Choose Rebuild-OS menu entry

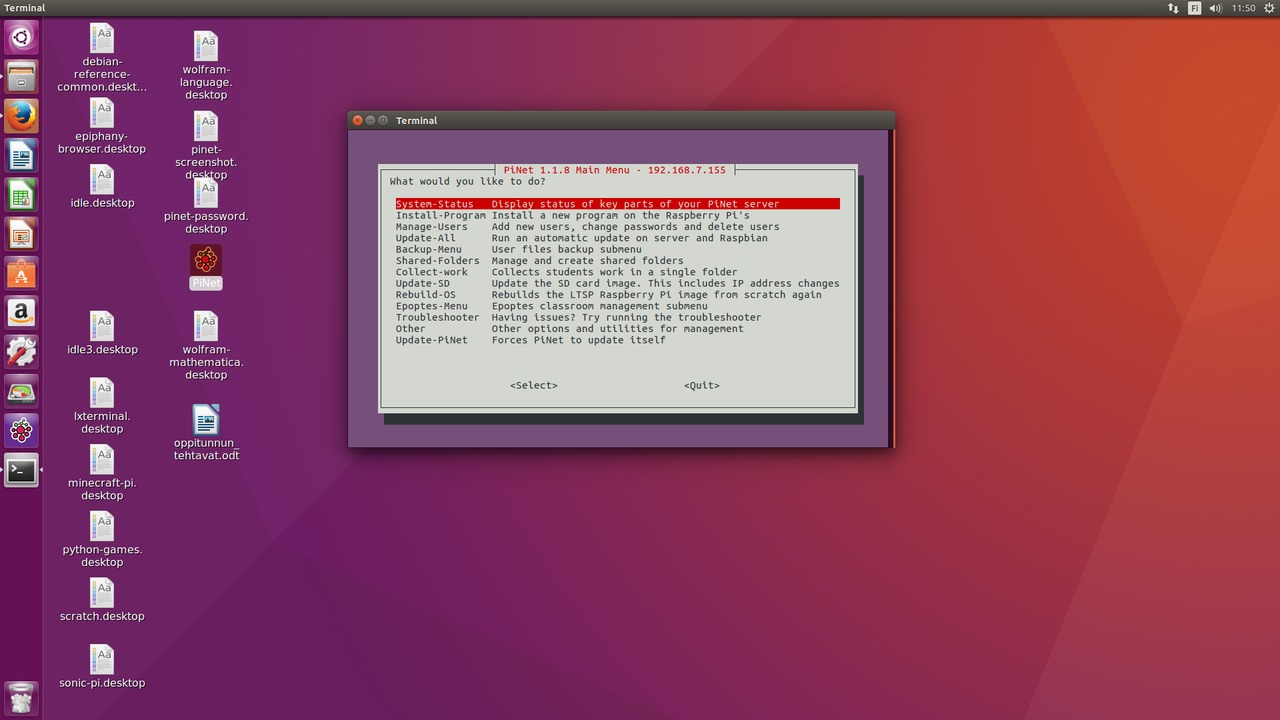[617, 295]
